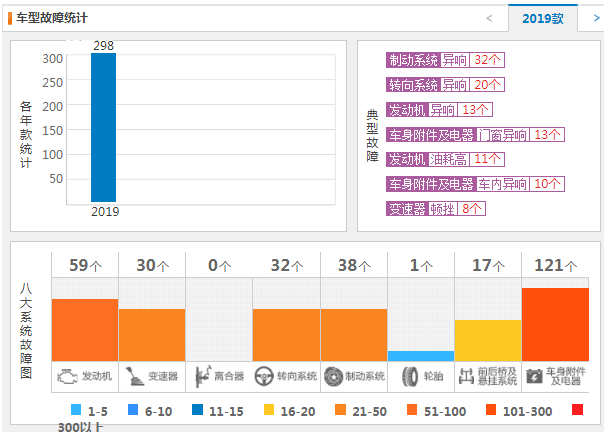The height and width of the screenshot is (432, 604).
Task: Click the 59个 count header
Action: tap(85, 265)
